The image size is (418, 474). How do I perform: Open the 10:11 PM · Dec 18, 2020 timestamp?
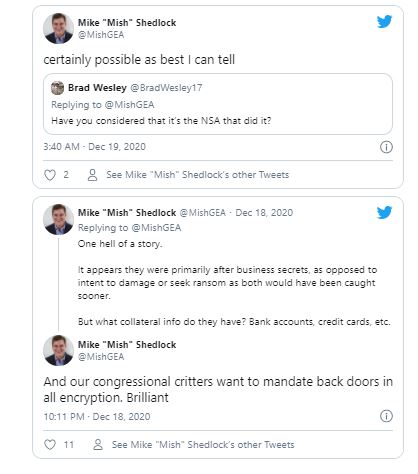(x=97, y=416)
